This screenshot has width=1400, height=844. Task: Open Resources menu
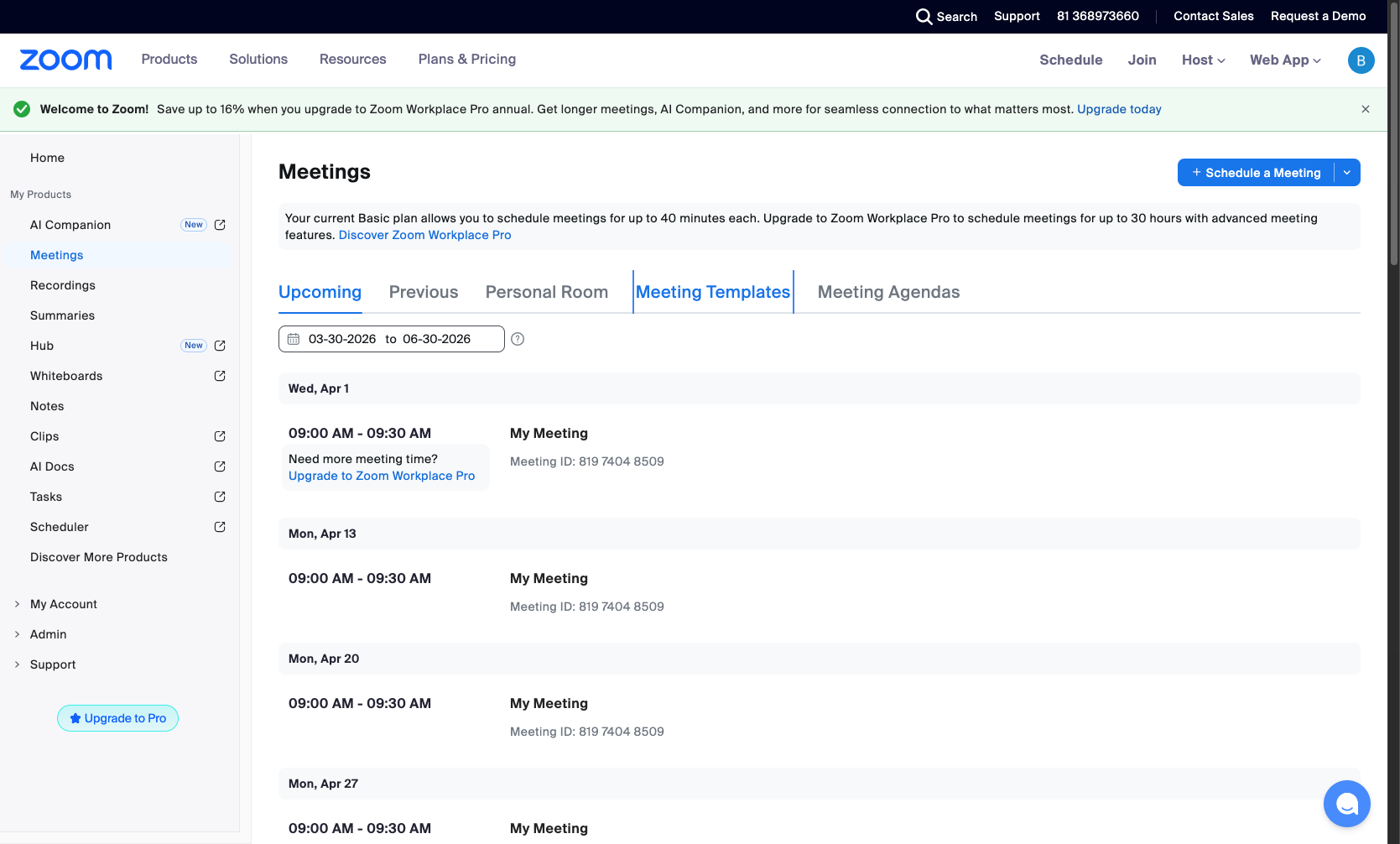point(353,60)
